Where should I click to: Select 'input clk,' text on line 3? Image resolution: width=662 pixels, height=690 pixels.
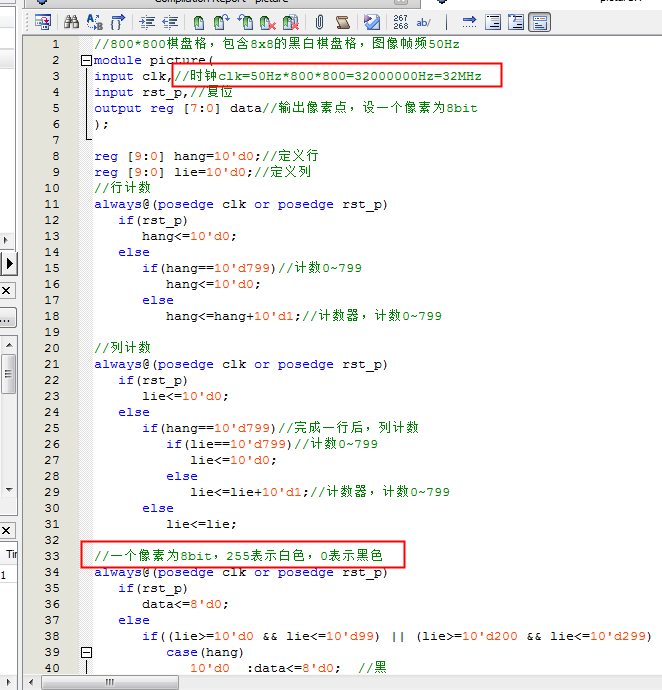pyautogui.click(x=132, y=76)
